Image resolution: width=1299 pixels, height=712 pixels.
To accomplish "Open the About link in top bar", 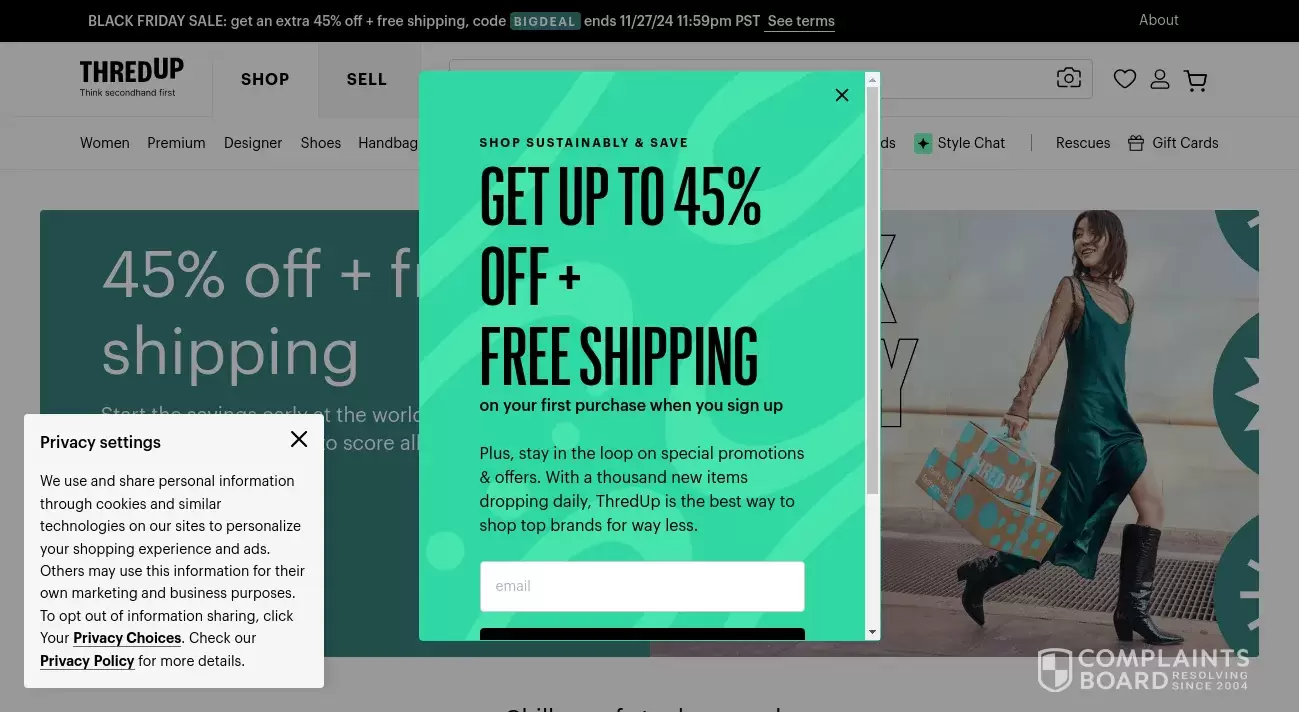I will [1159, 20].
